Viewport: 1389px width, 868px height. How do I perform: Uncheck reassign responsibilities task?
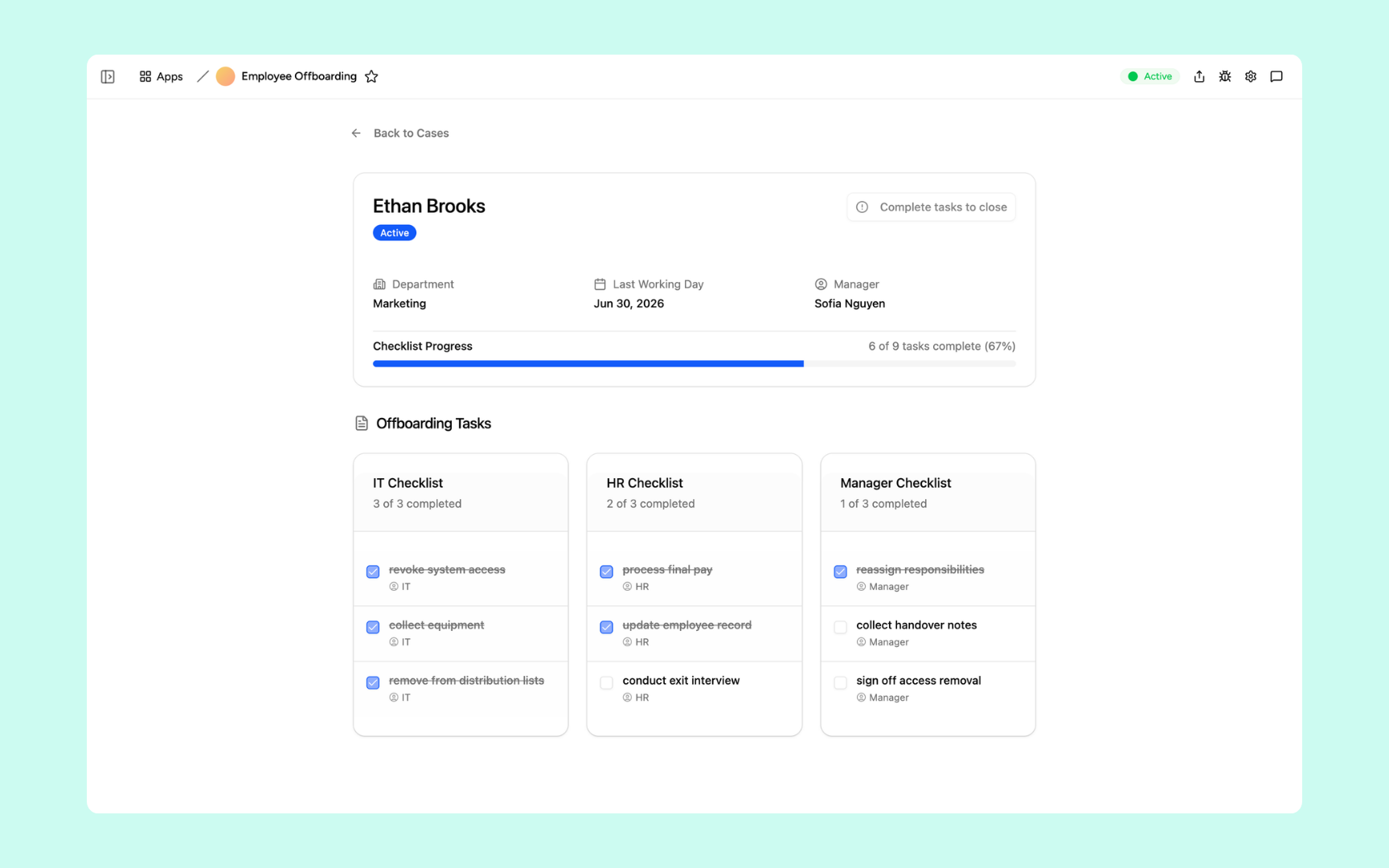coord(840,571)
